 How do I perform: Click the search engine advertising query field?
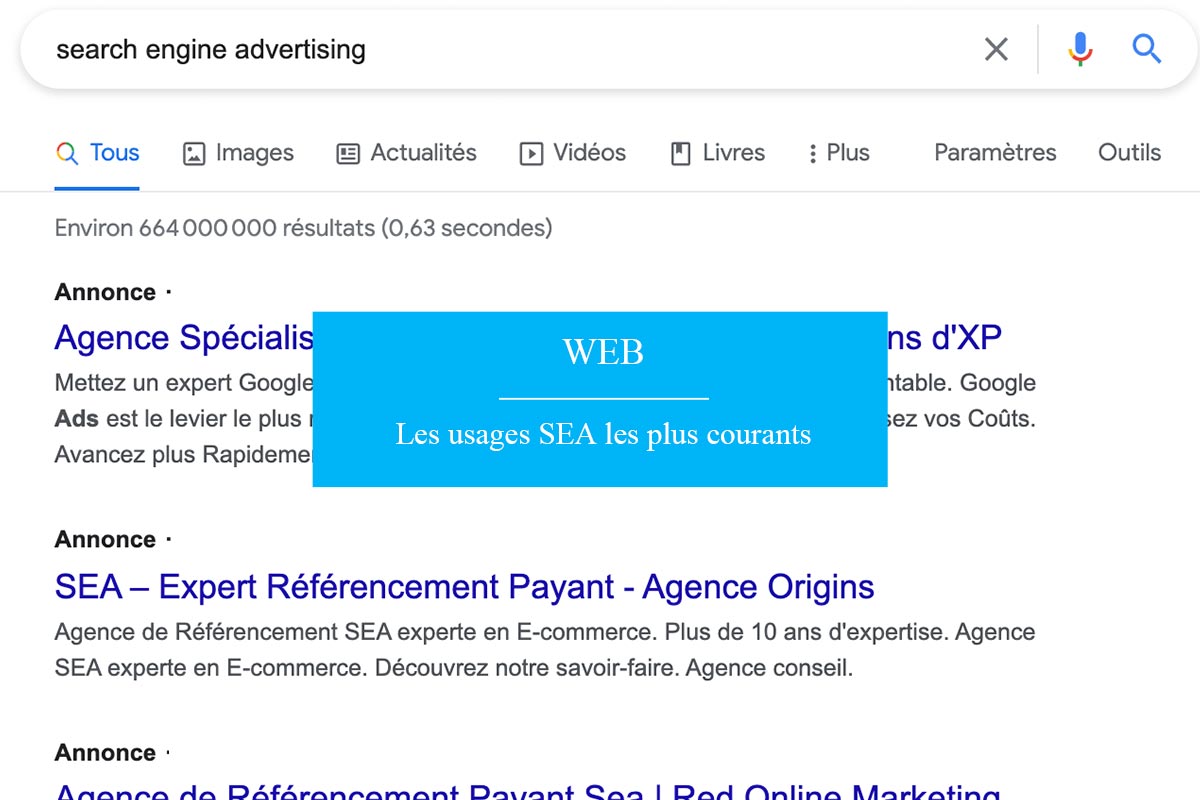(500, 49)
